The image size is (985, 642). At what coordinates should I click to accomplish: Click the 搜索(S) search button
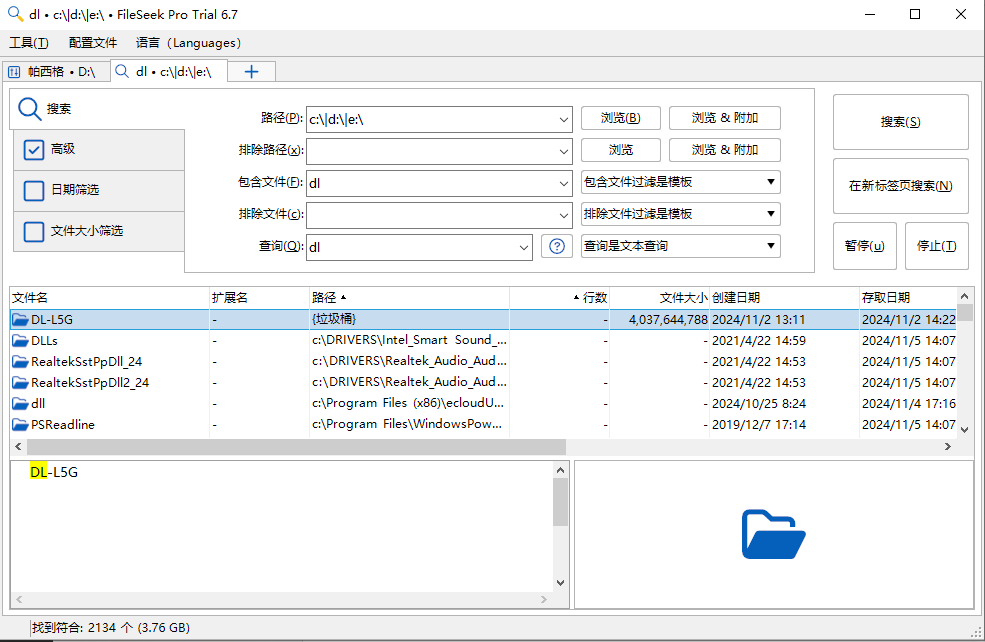point(900,122)
